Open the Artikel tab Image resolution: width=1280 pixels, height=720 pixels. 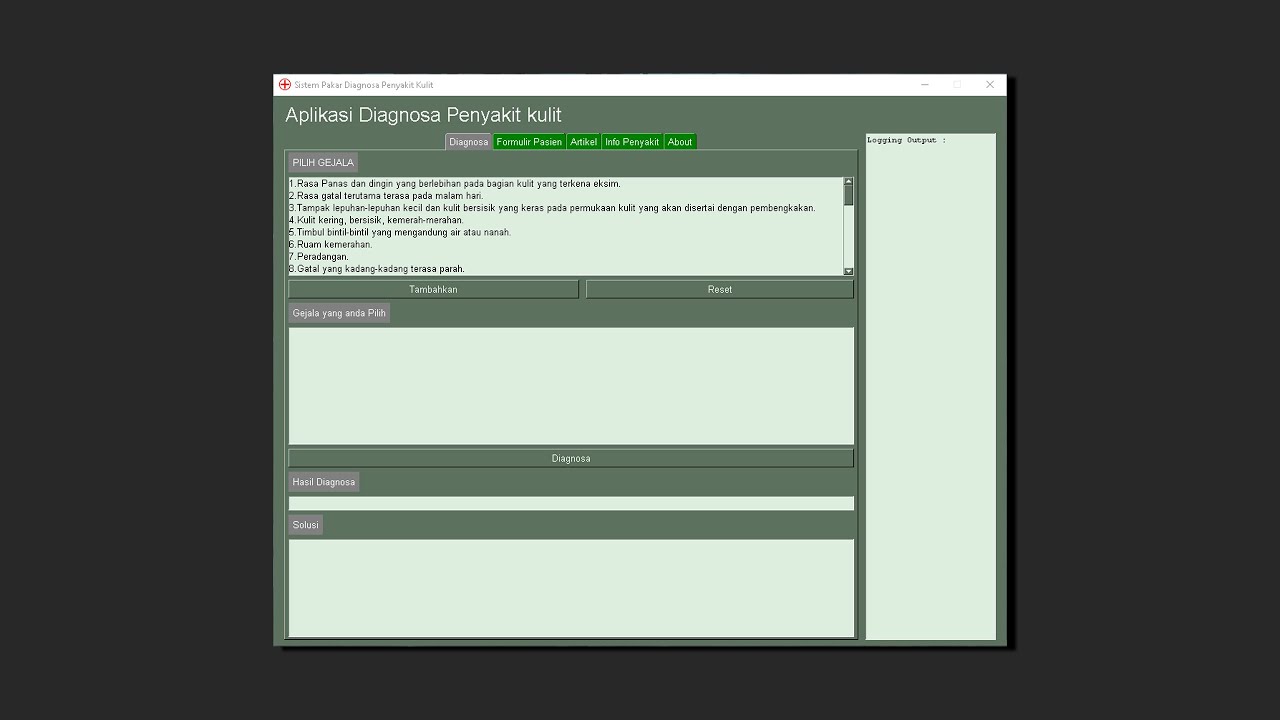583,142
